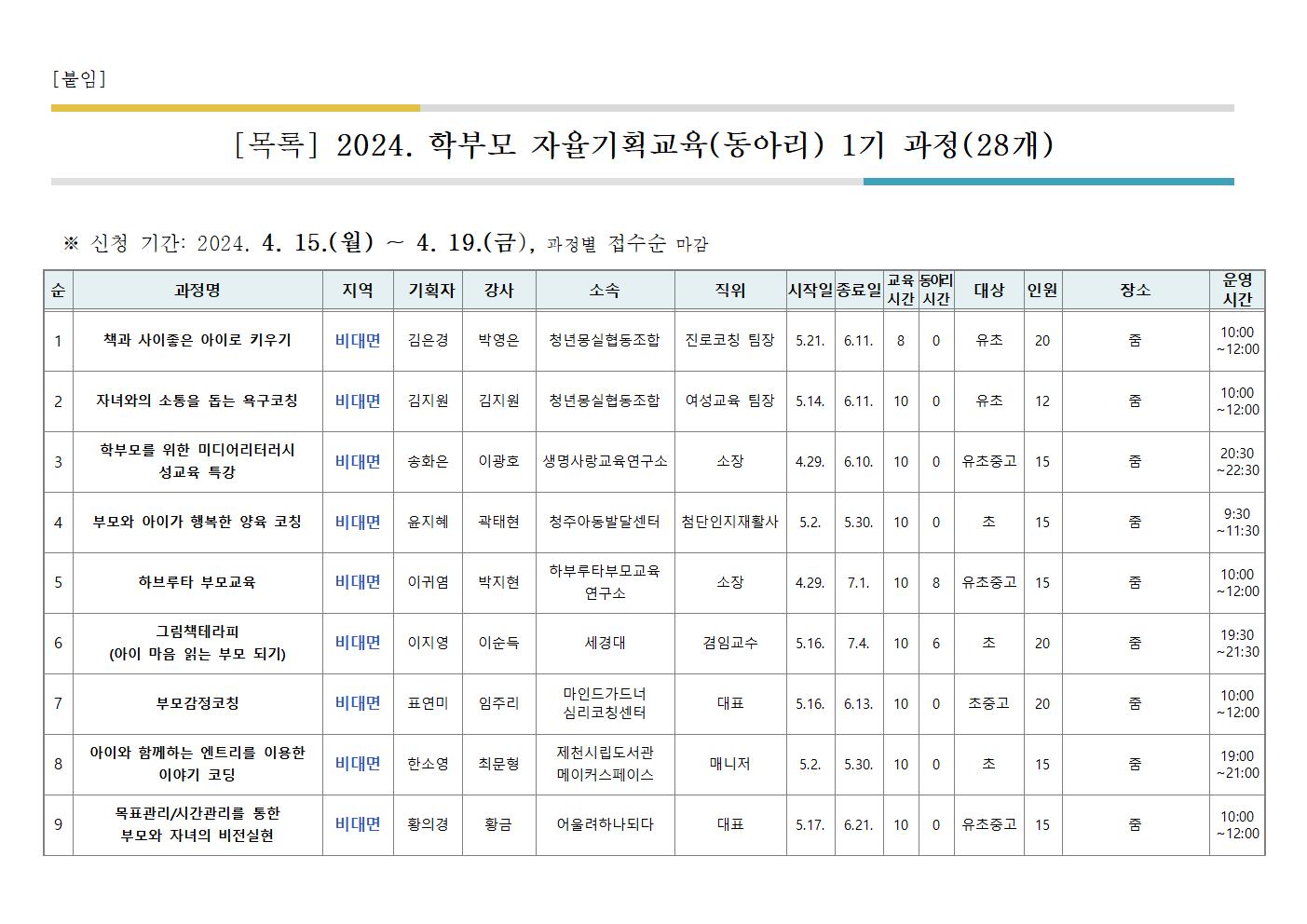Viewport: 1307px width, 924px height.
Task: Click the '강사' column header
Action: click(499, 291)
